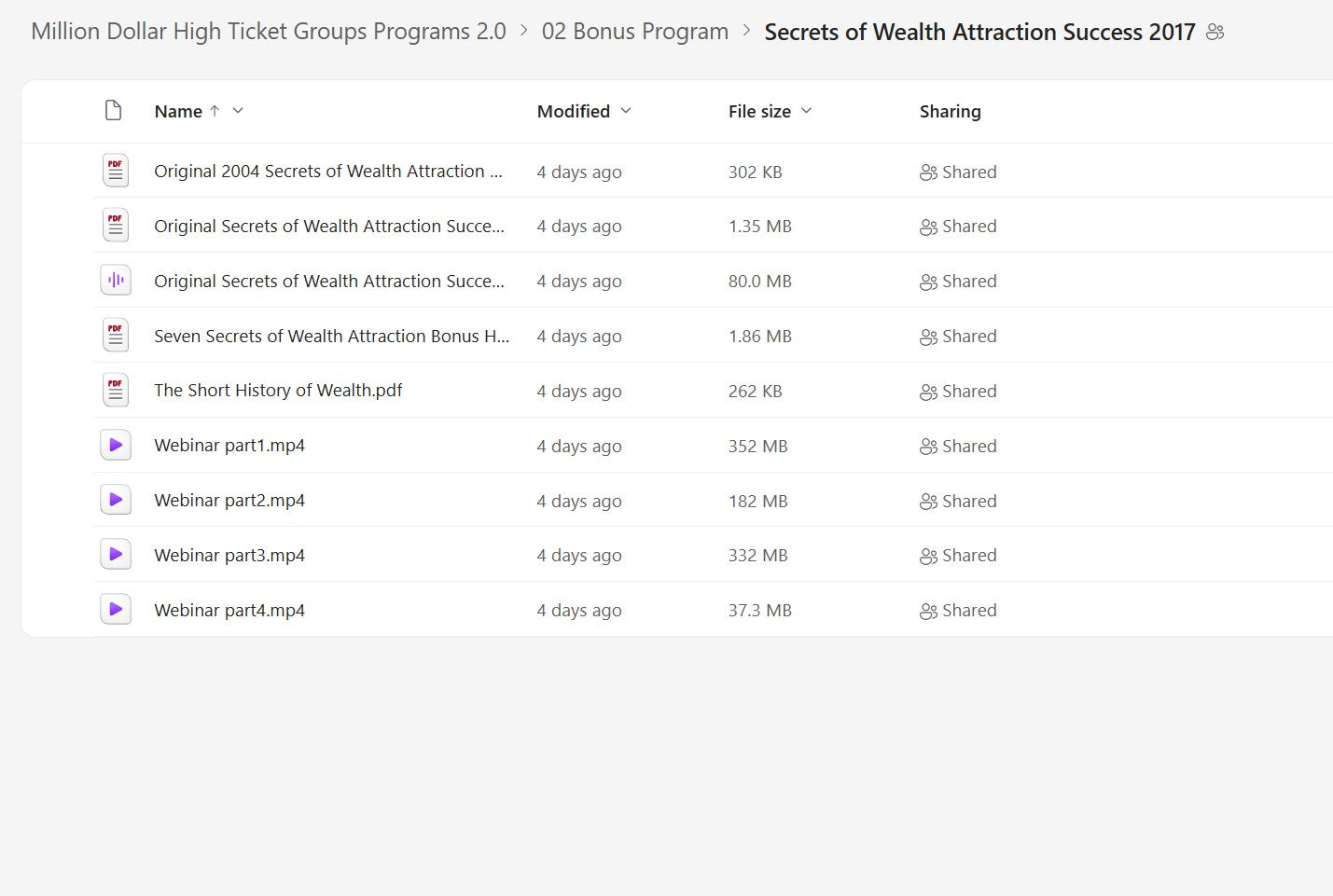
Task: Click the play icon beside Webinar part2.mp4
Action: coord(115,499)
